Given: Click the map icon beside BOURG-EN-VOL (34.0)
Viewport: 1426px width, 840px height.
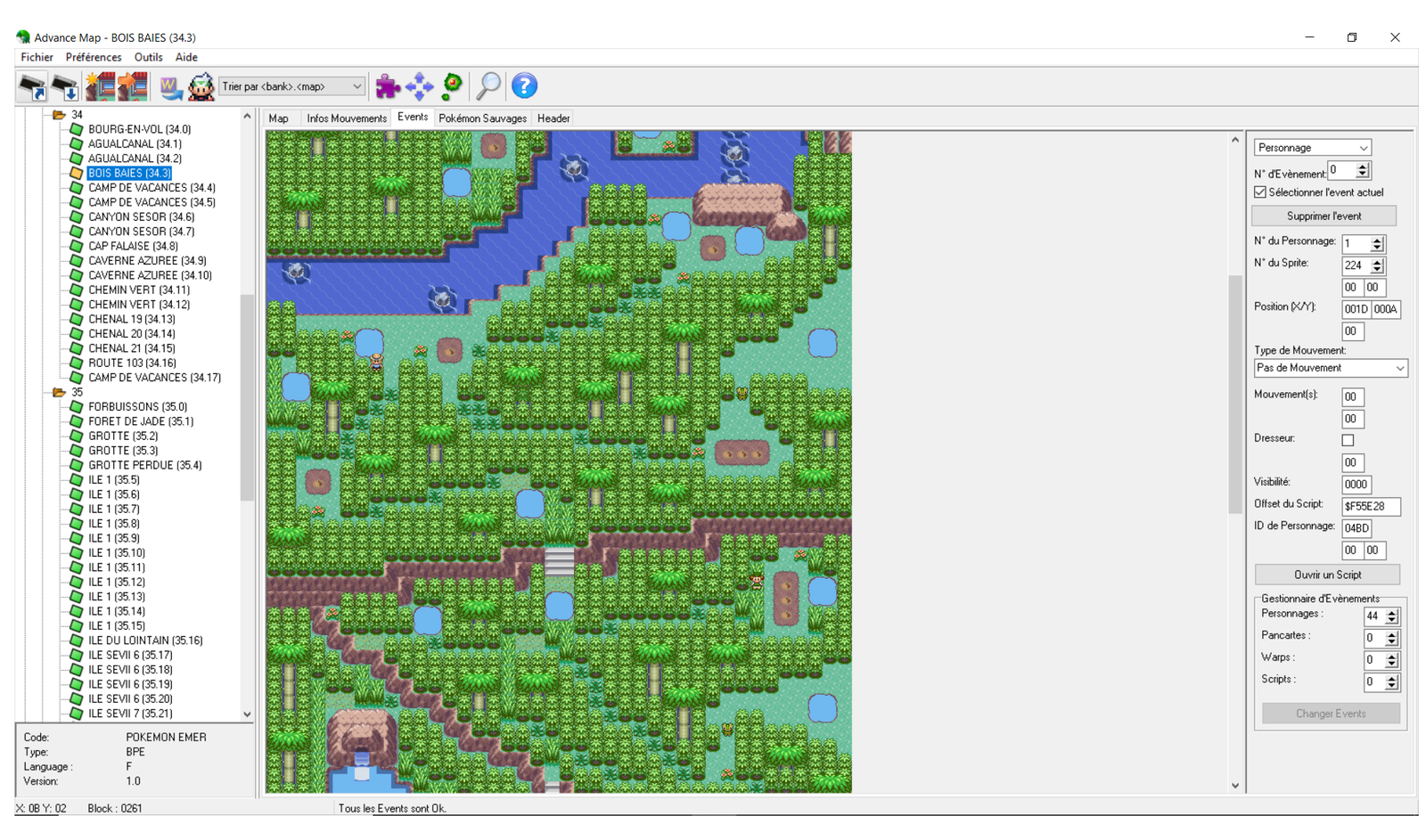Looking at the screenshot, I should (77, 129).
